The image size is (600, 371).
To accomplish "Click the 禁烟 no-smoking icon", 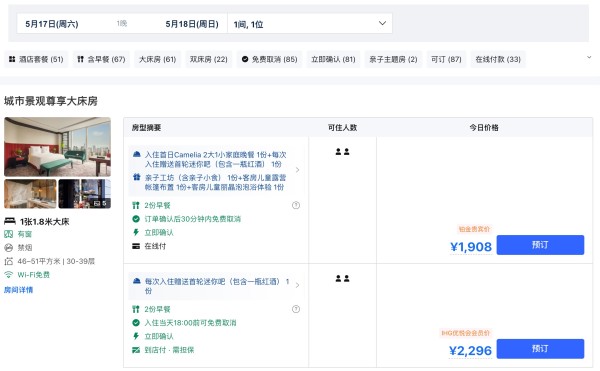I will (x=8, y=248).
